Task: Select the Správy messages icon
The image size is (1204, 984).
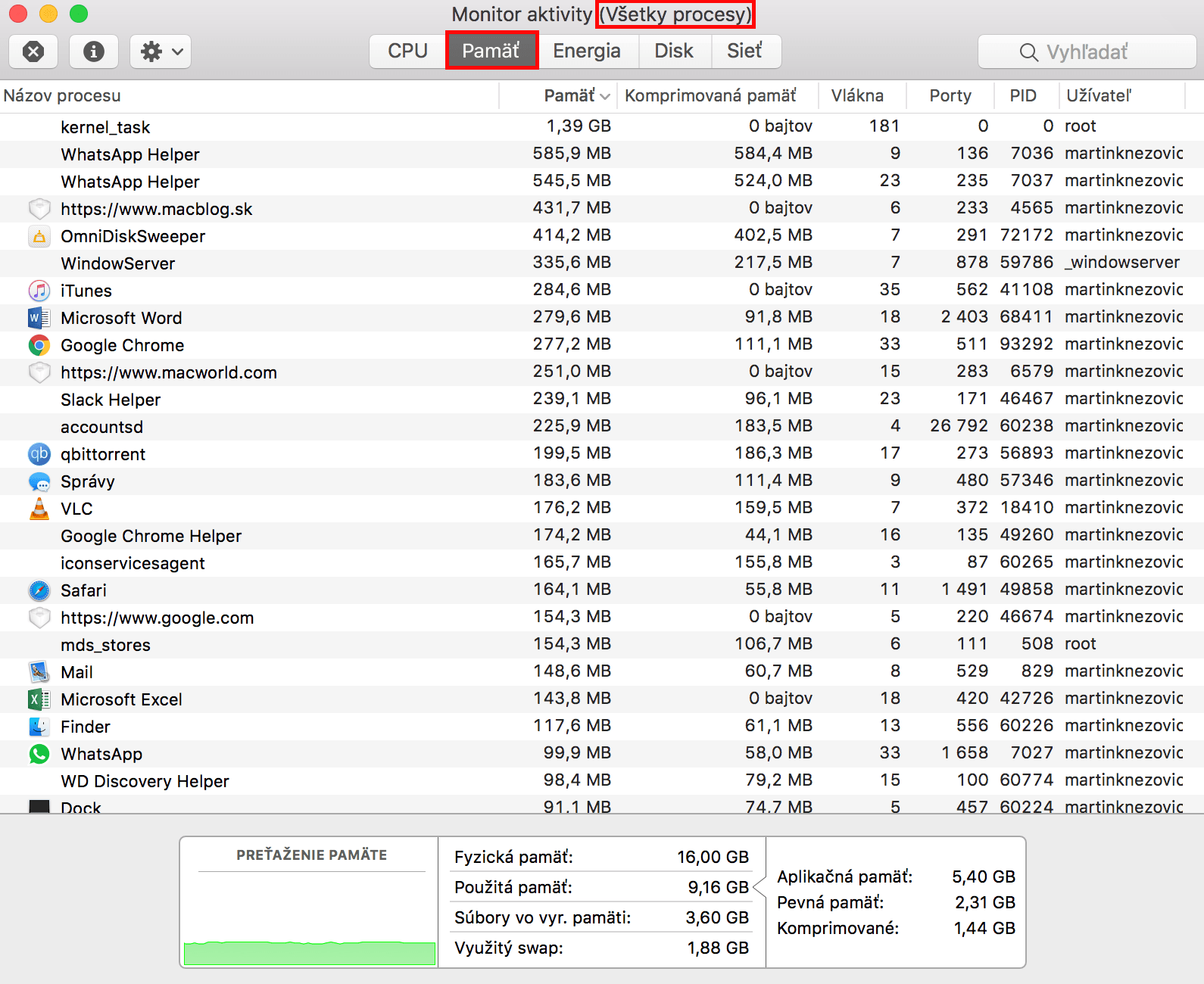Action: tap(39, 481)
